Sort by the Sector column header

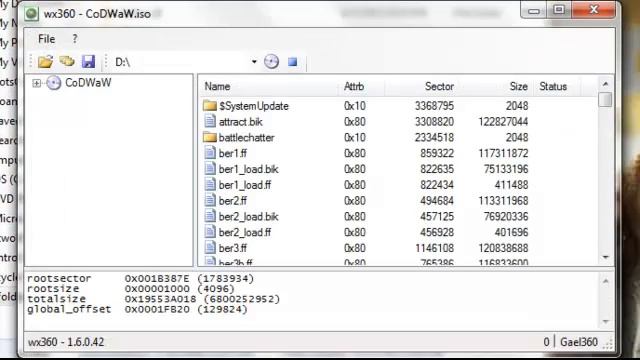[439, 87]
